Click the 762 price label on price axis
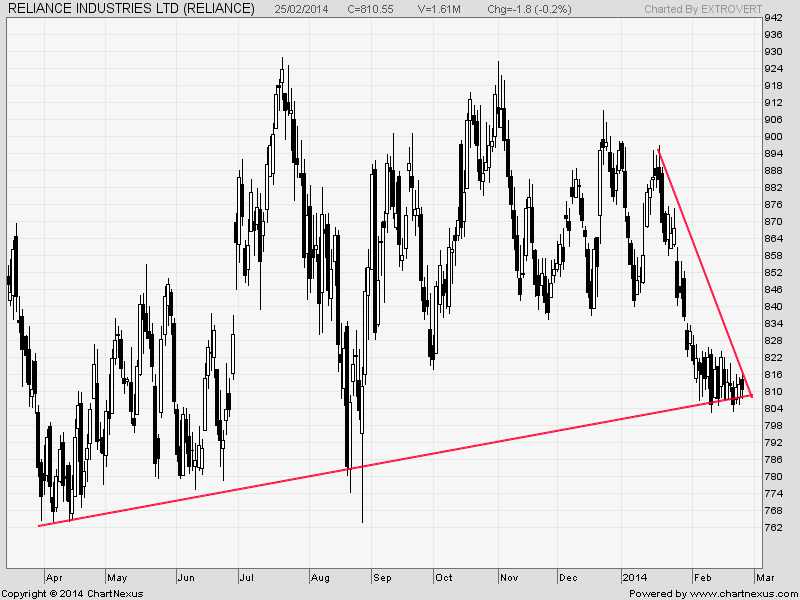800x600 pixels. (x=772, y=527)
